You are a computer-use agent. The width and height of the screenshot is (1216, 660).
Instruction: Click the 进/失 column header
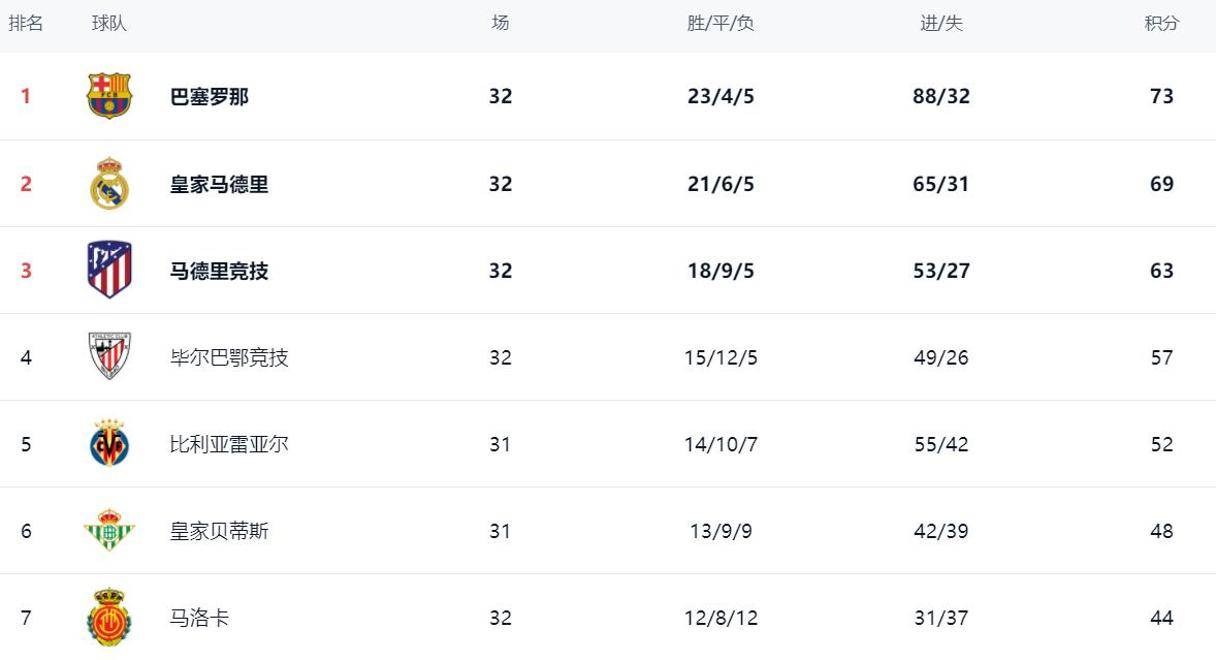(x=941, y=23)
